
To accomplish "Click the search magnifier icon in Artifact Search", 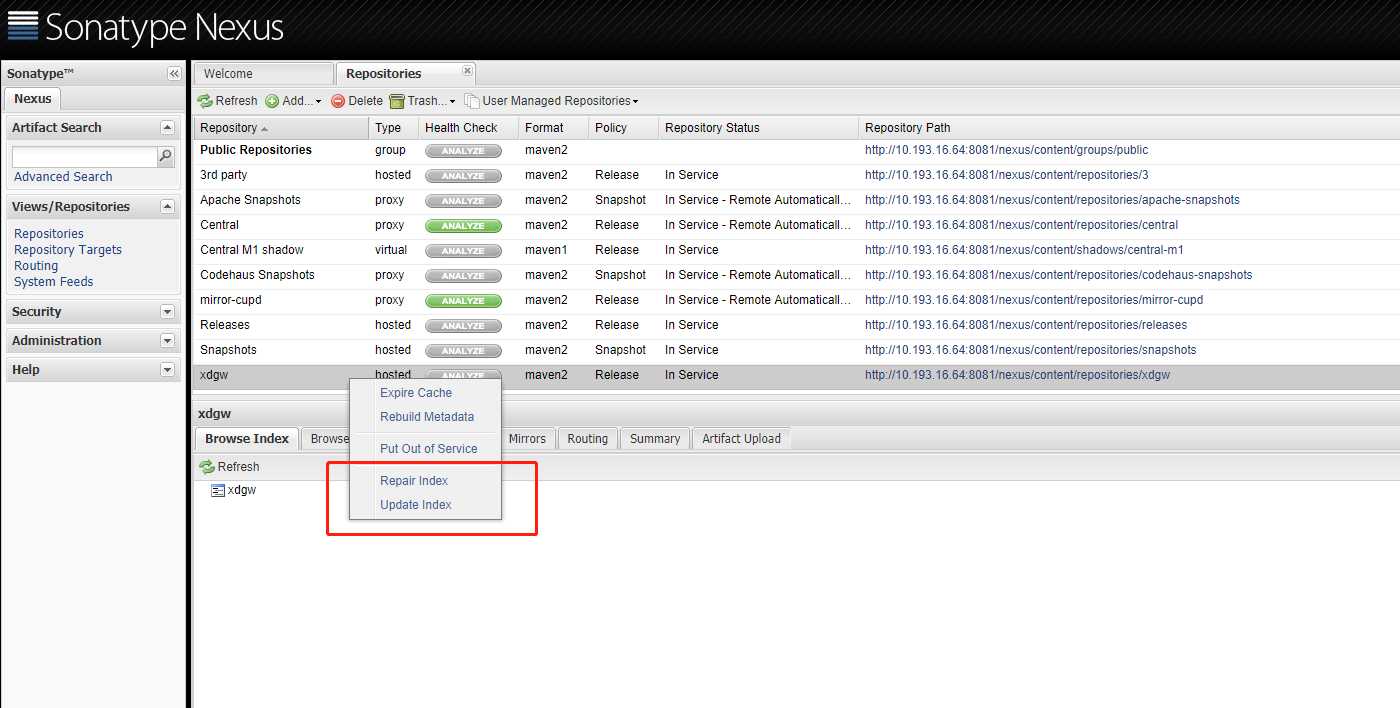I will coord(166,156).
